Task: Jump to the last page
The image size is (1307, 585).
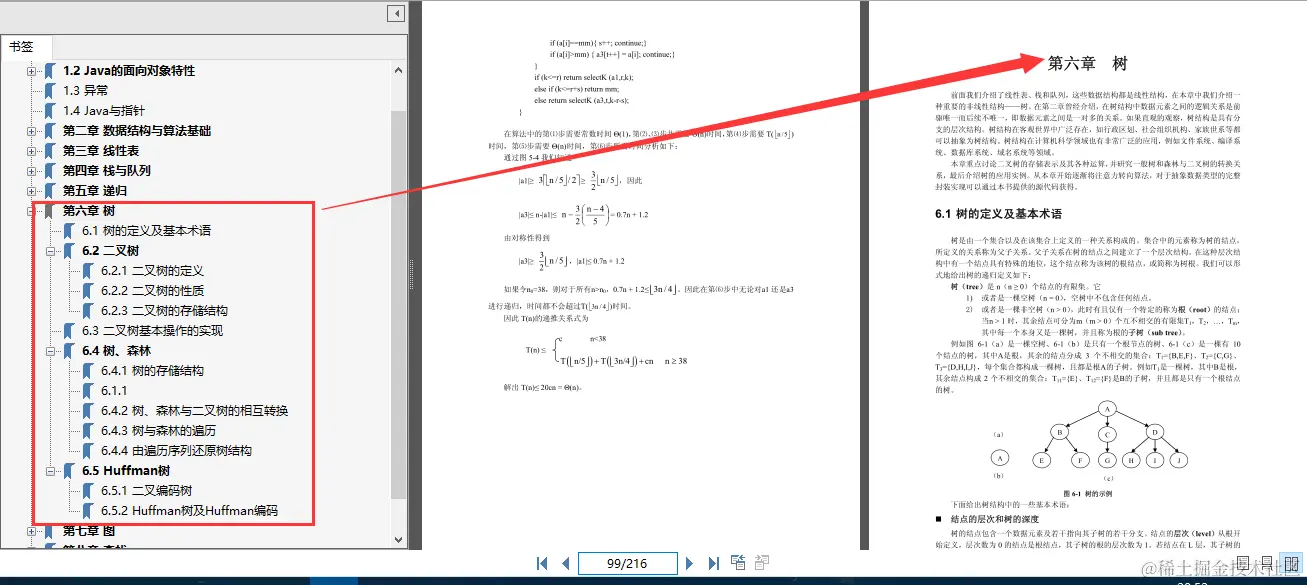Action: point(713,563)
